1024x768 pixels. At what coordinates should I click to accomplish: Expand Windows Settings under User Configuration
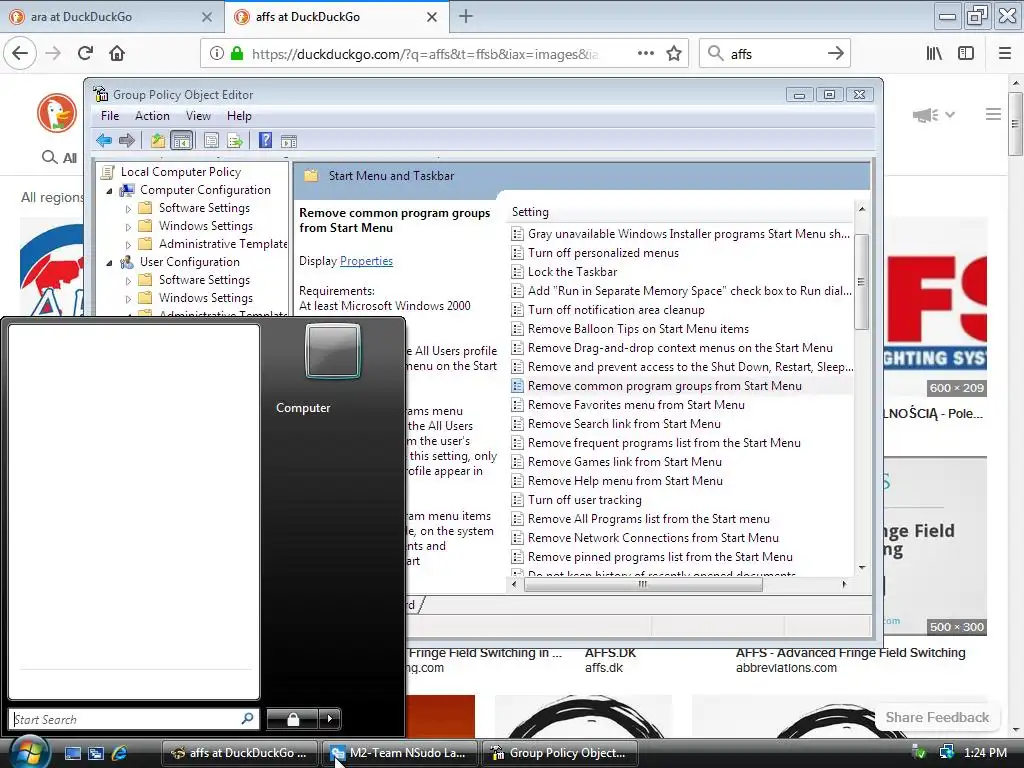pos(128,298)
